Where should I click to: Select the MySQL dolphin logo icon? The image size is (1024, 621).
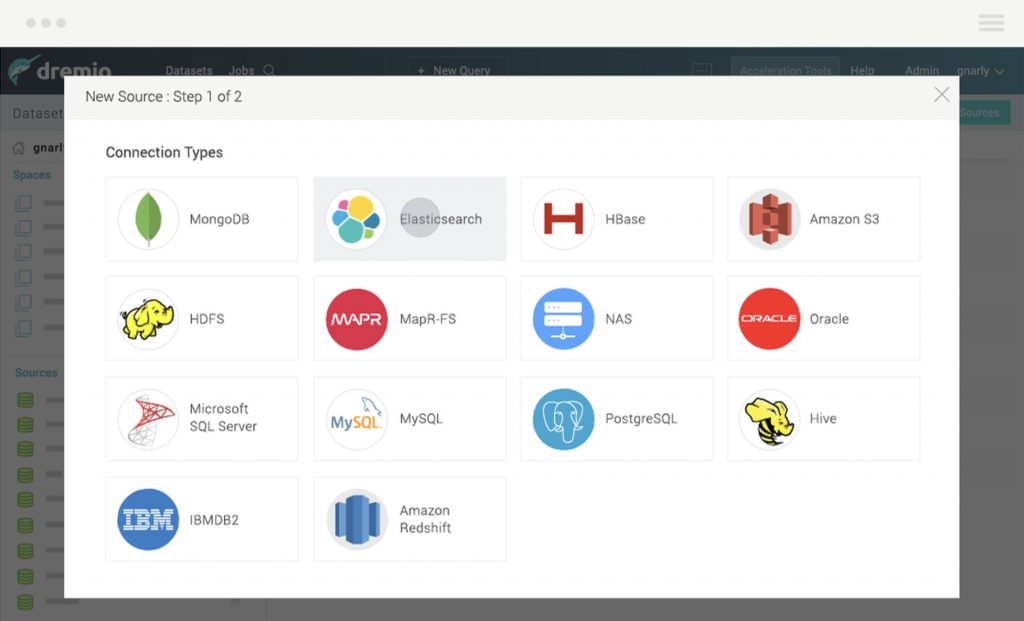coord(356,419)
